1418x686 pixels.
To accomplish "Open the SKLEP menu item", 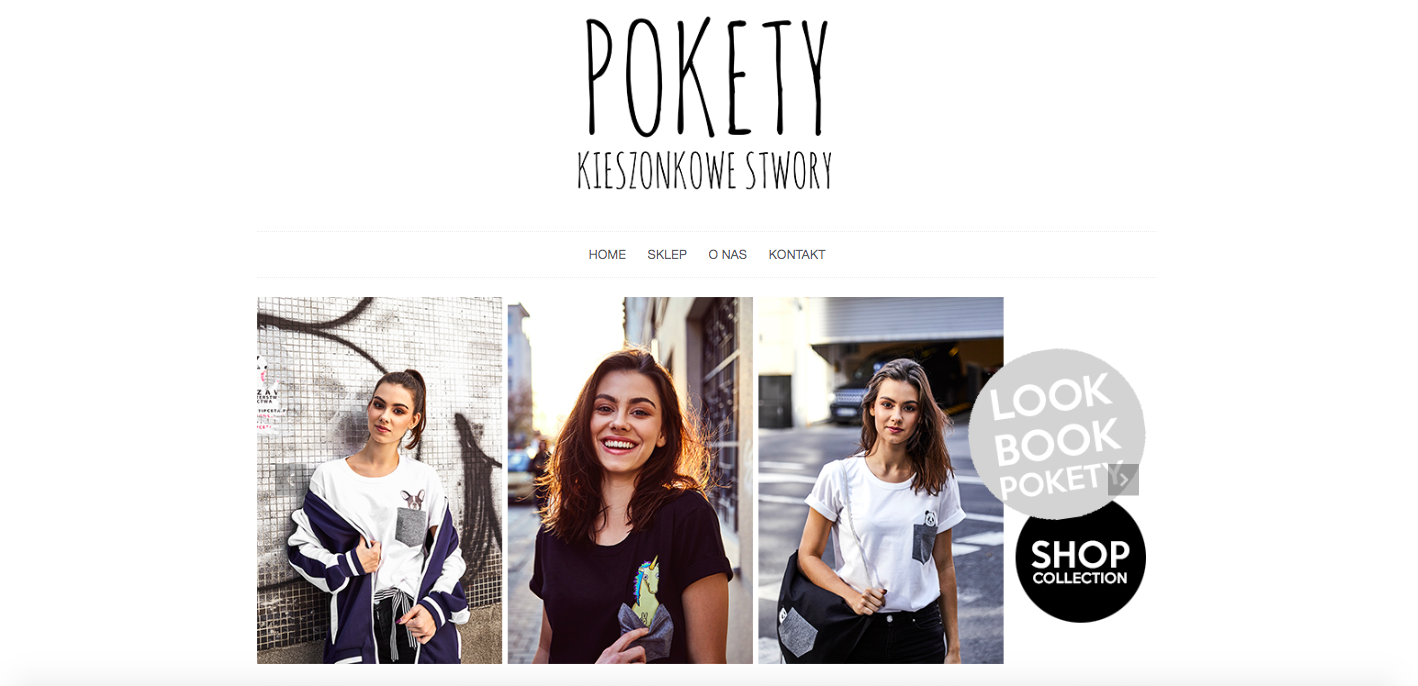I will [x=667, y=255].
